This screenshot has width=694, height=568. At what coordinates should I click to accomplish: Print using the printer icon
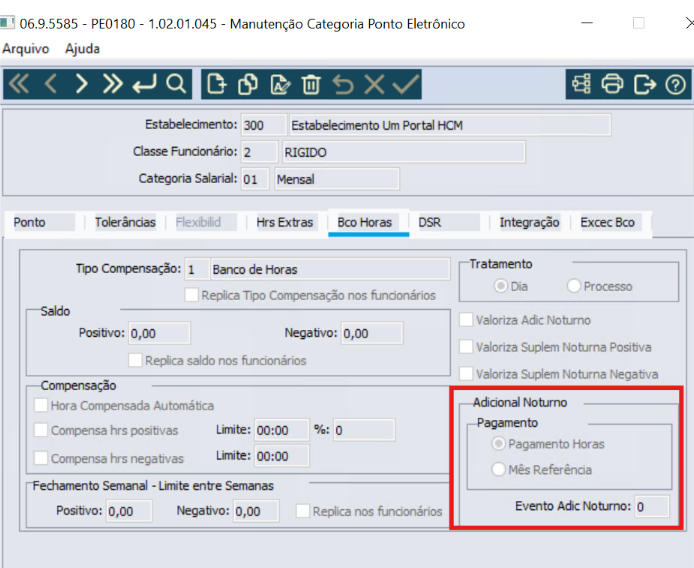point(613,84)
